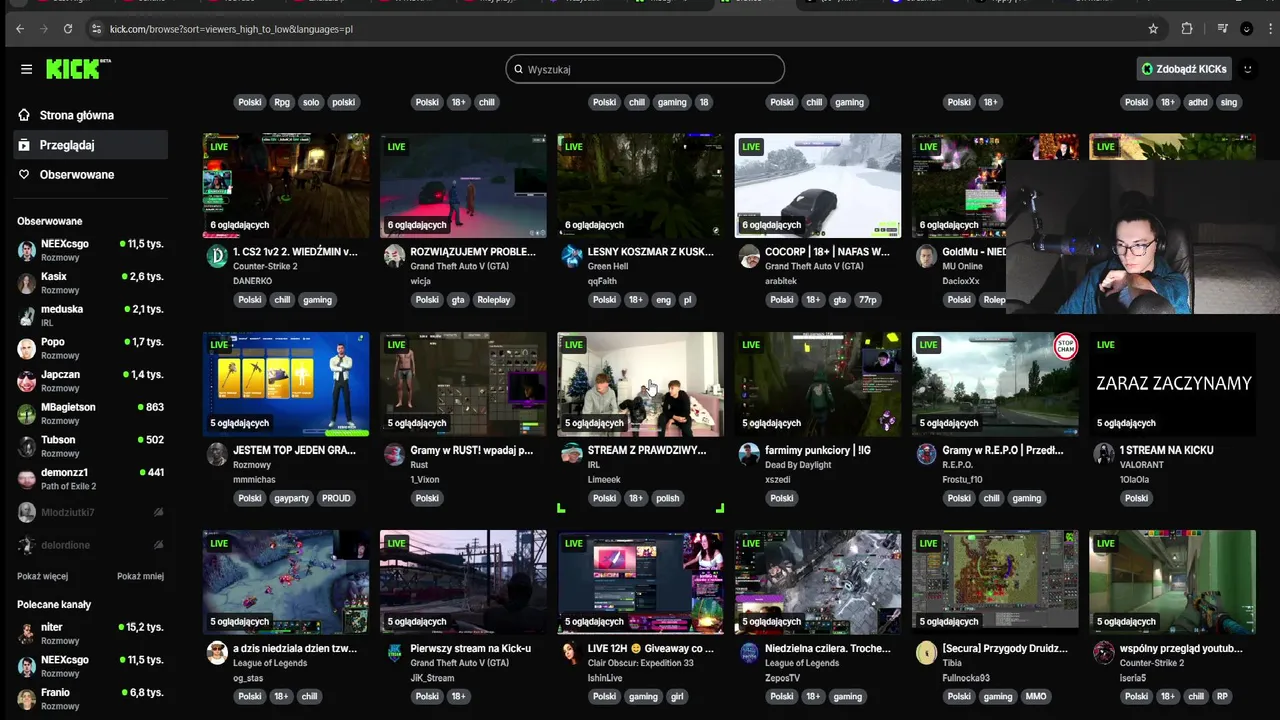Click Iseria5 channel avatar

coord(1103,653)
